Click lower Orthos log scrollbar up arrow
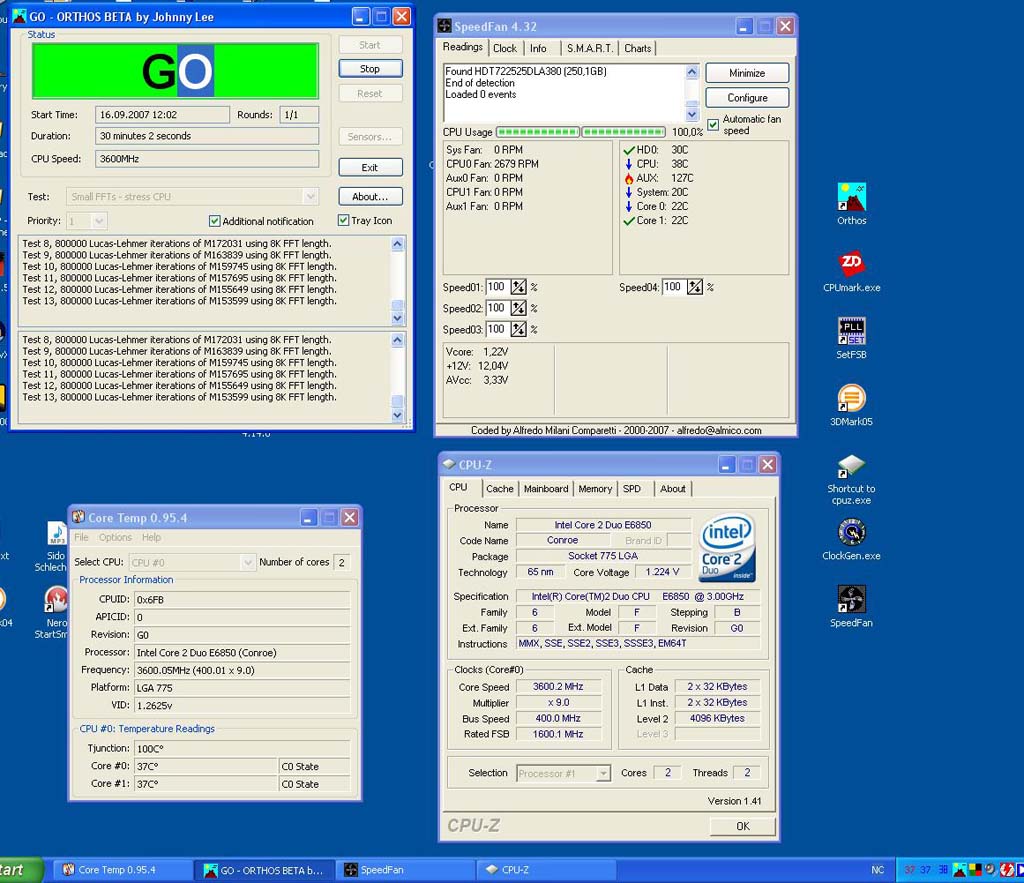 click(x=397, y=340)
